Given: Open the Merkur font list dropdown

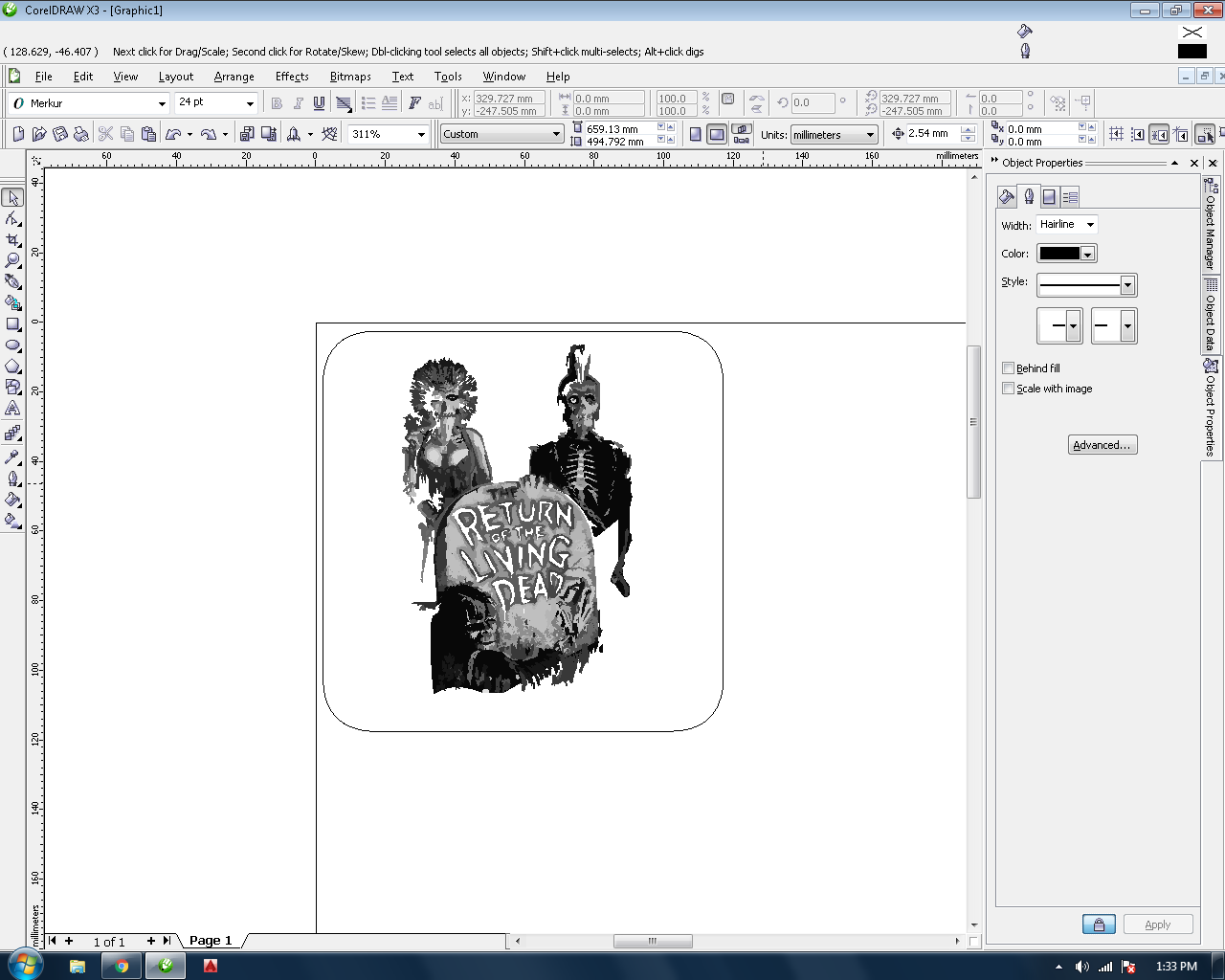Looking at the screenshot, I should [162, 103].
